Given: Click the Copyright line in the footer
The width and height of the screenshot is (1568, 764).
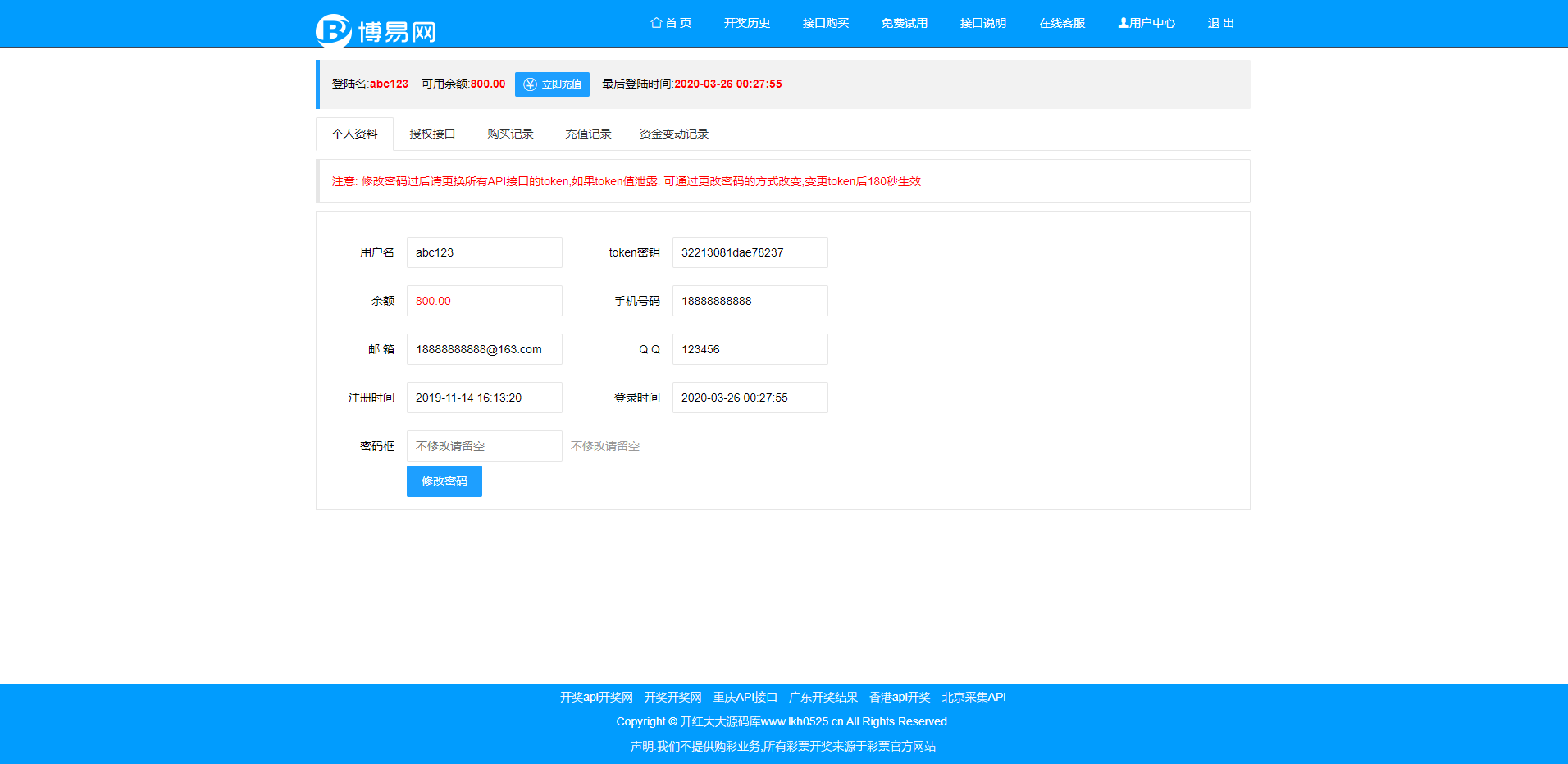Looking at the screenshot, I should 783,721.
